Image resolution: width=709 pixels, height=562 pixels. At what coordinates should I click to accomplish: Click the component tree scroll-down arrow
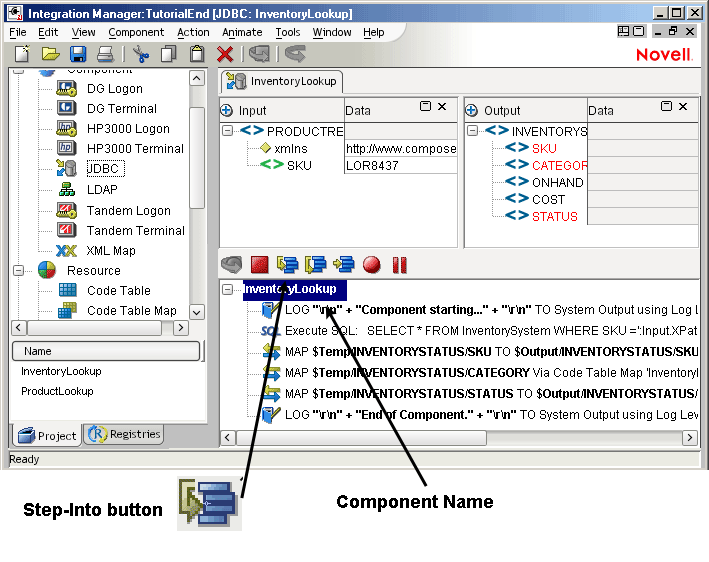pyautogui.click(x=197, y=312)
